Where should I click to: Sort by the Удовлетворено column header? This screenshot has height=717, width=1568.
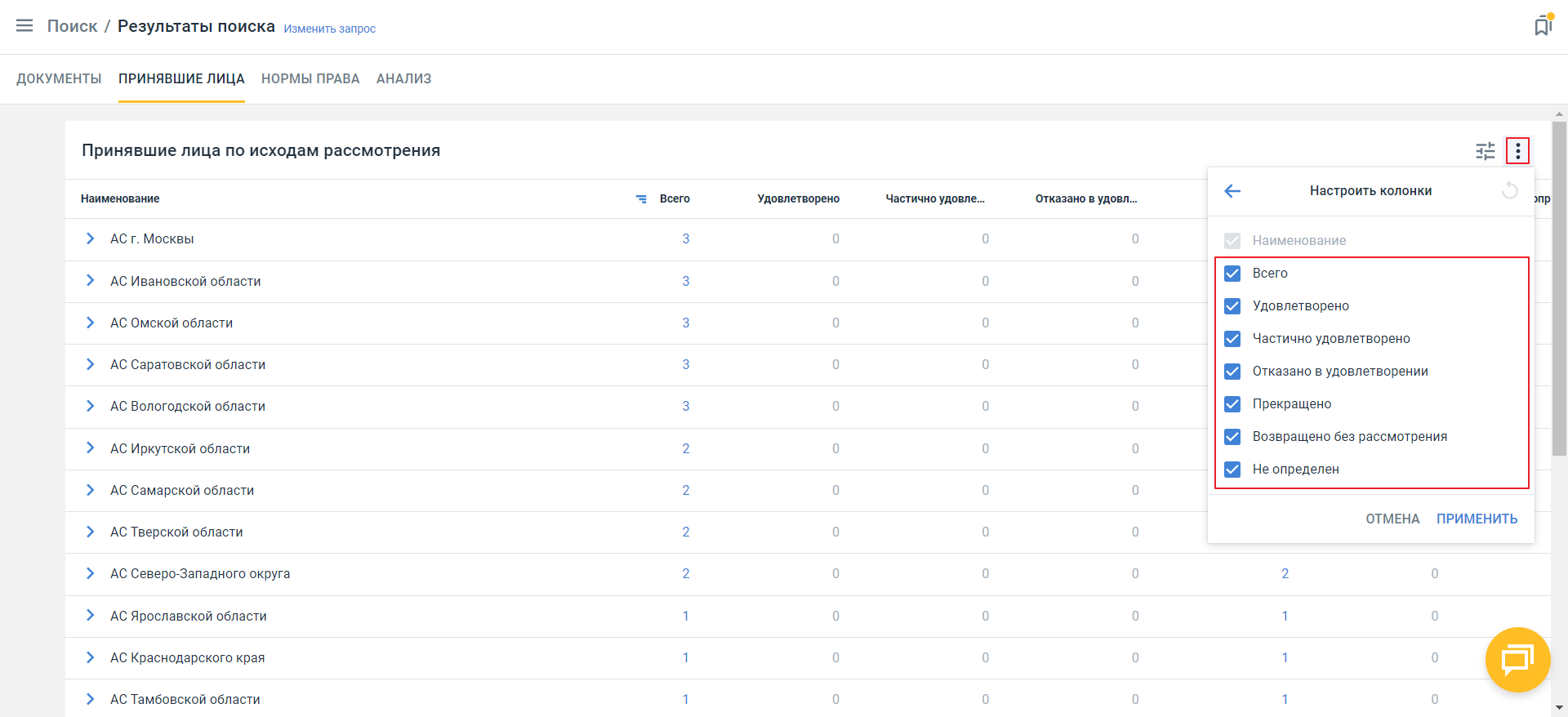click(798, 198)
